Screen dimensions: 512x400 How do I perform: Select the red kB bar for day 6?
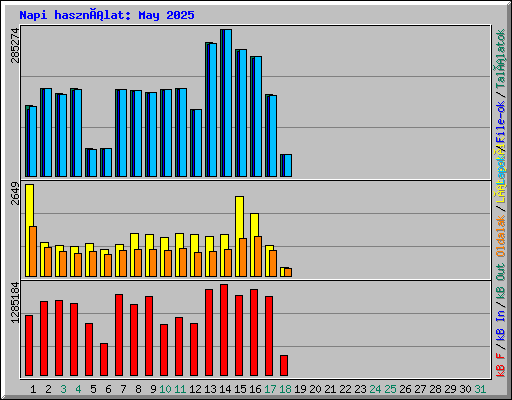(x=104, y=359)
